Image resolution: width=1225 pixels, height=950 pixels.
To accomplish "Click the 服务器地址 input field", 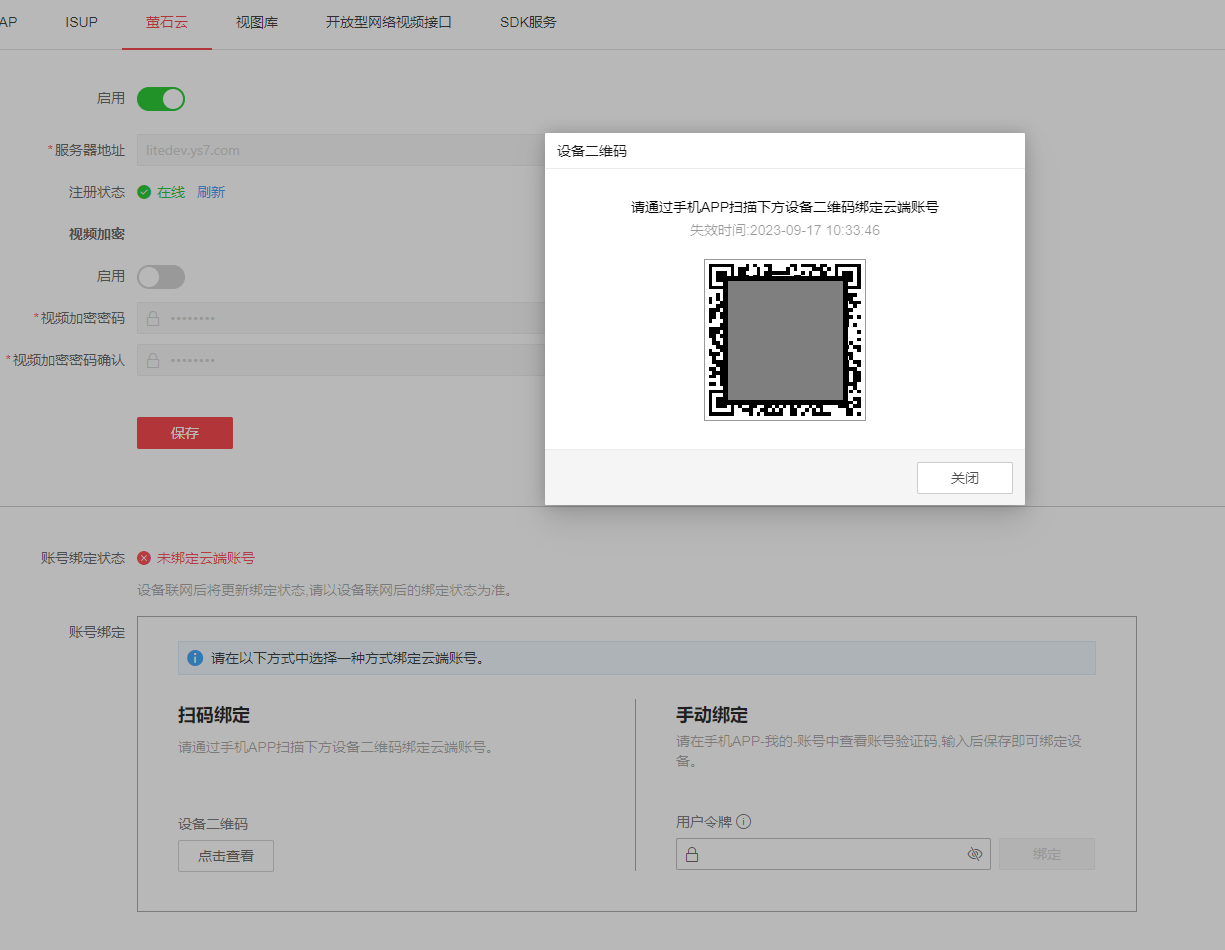I will (x=341, y=151).
